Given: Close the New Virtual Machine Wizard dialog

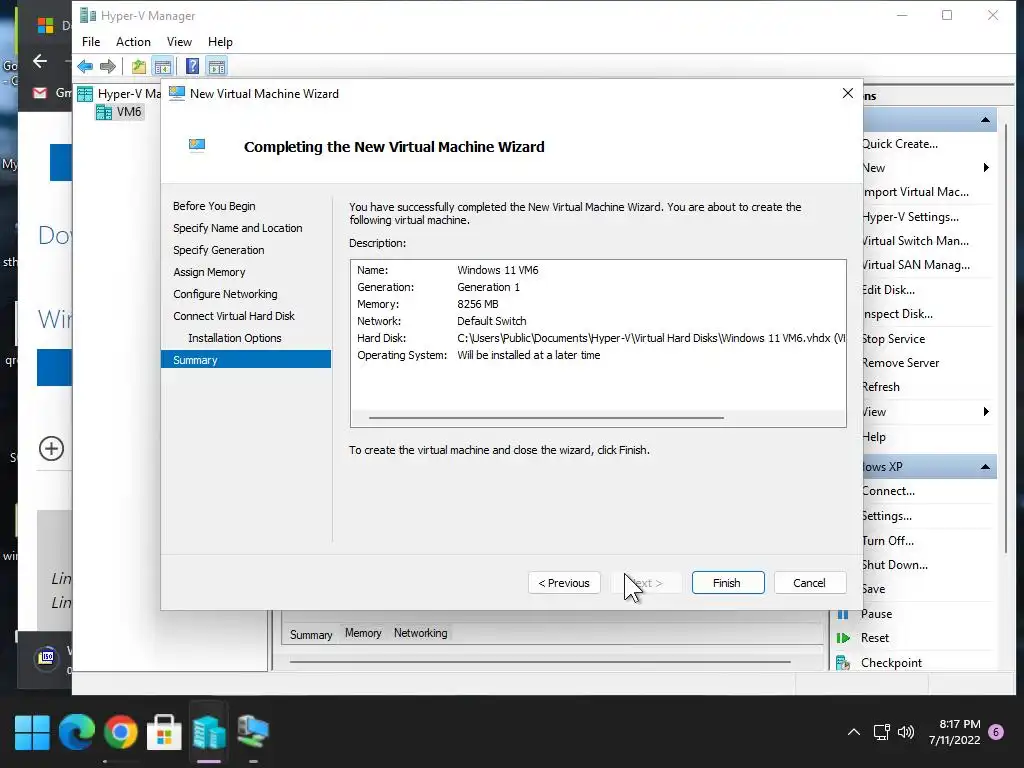Looking at the screenshot, I should pyautogui.click(x=848, y=93).
